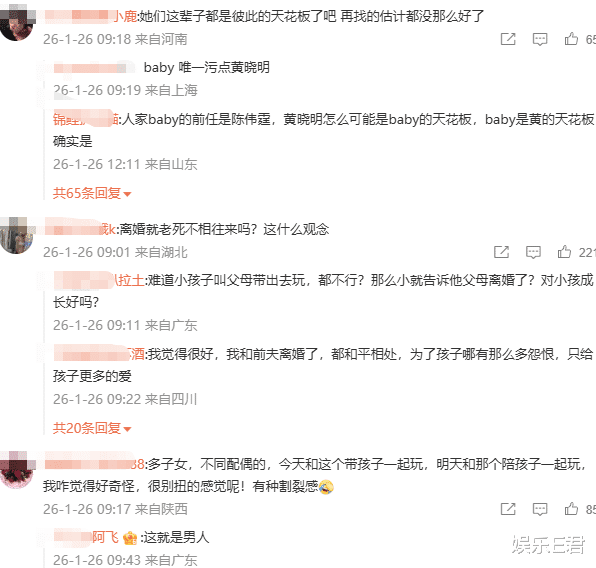Viewport: 596px width, 568px height.
Task: Open profile of user ending 酒
Action: point(99,354)
